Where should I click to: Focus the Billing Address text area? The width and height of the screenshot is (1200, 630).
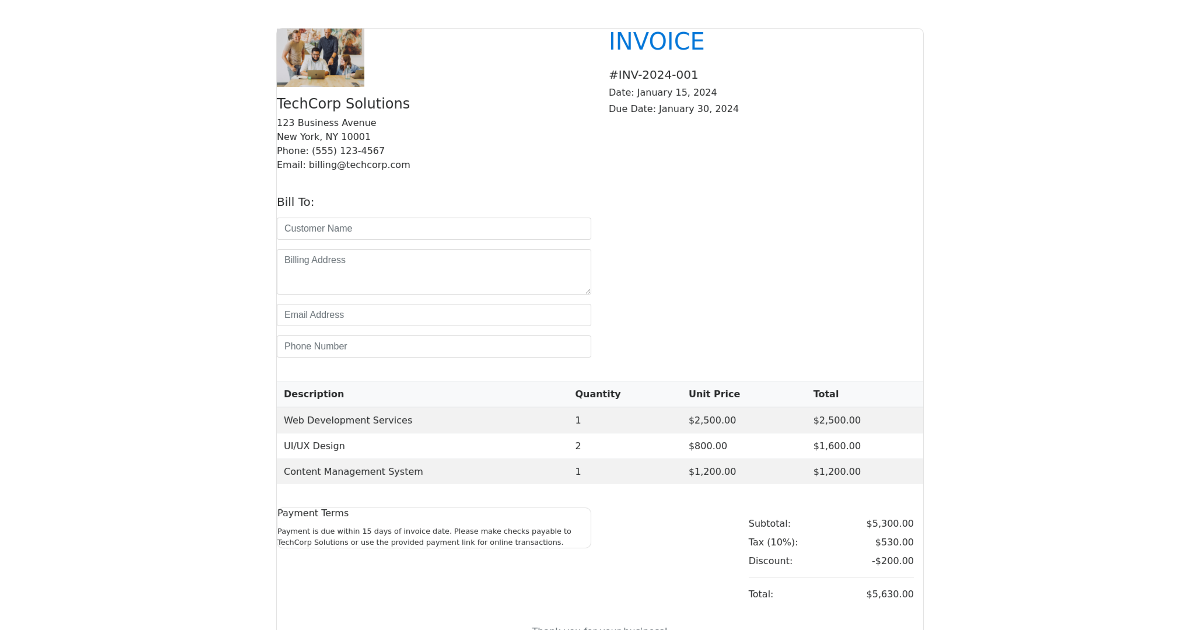433,271
